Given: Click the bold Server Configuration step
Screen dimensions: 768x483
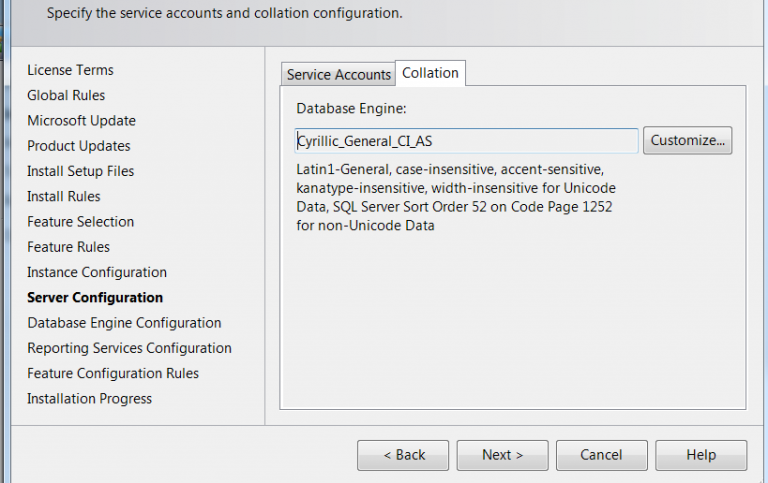Looking at the screenshot, I should click(x=94, y=297).
